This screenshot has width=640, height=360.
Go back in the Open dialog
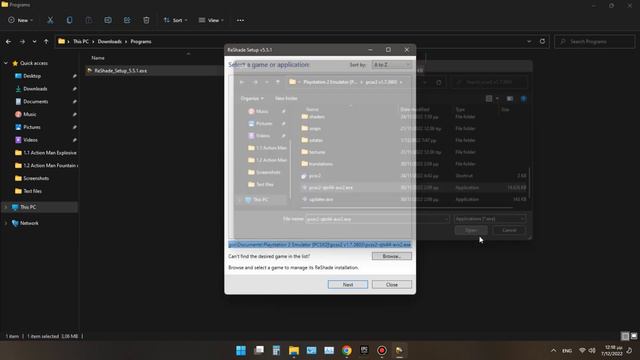pos(242,82)
